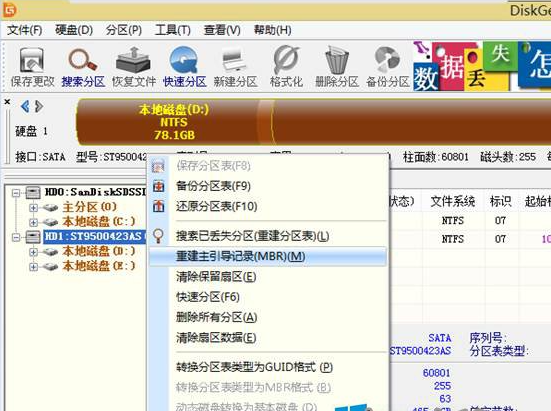Click the 标识 column header
This screenshot has height=411, width=551.
500,201
